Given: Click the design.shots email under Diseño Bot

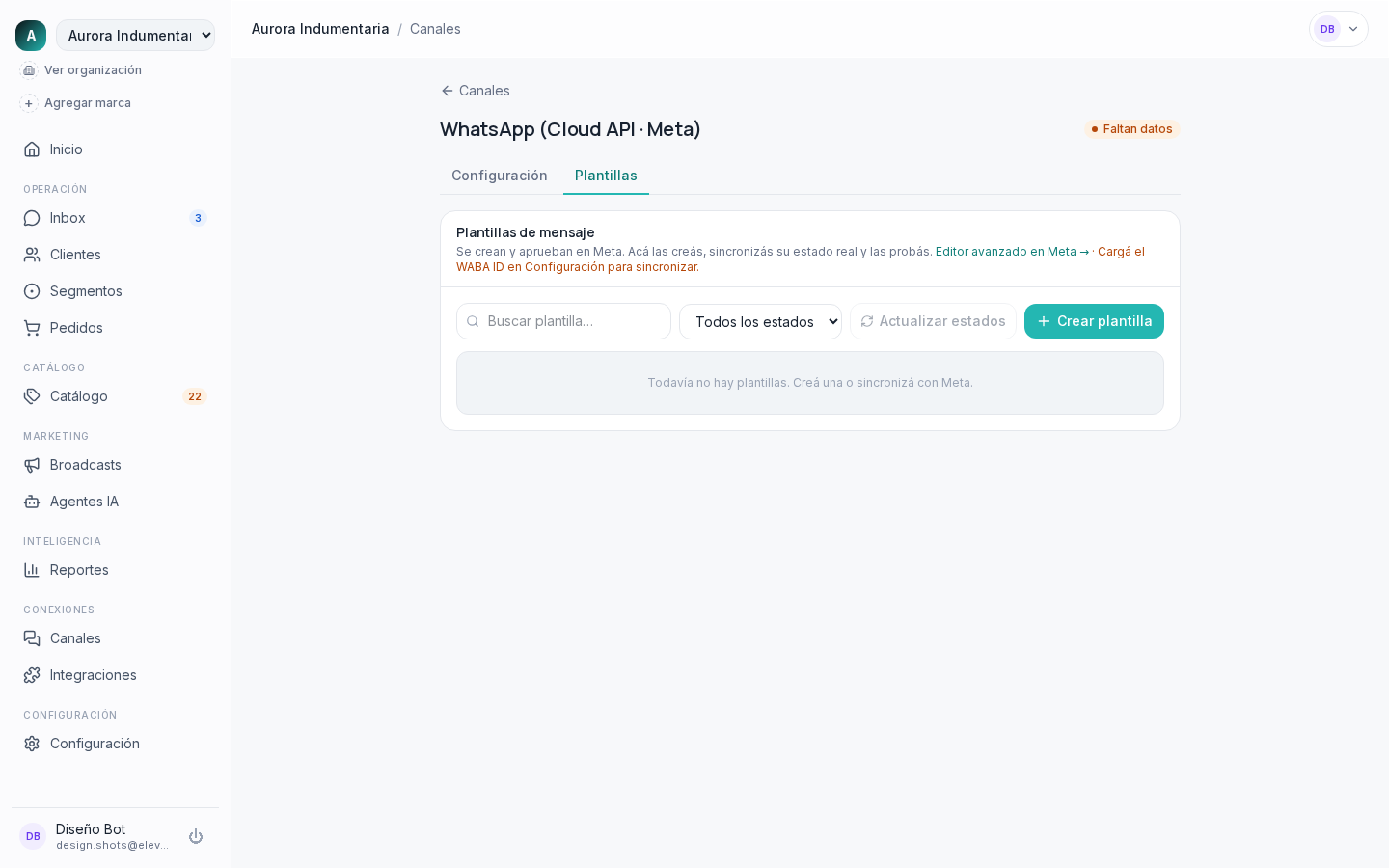Looking at the screenshot, I should (x=112, y=846).
